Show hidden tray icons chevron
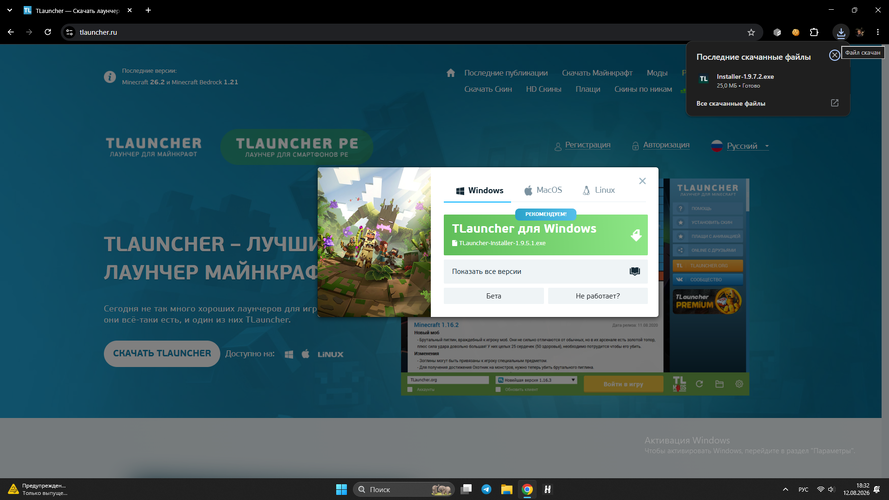This screenshot has height=500, width=889. click(x=785, y=489)
